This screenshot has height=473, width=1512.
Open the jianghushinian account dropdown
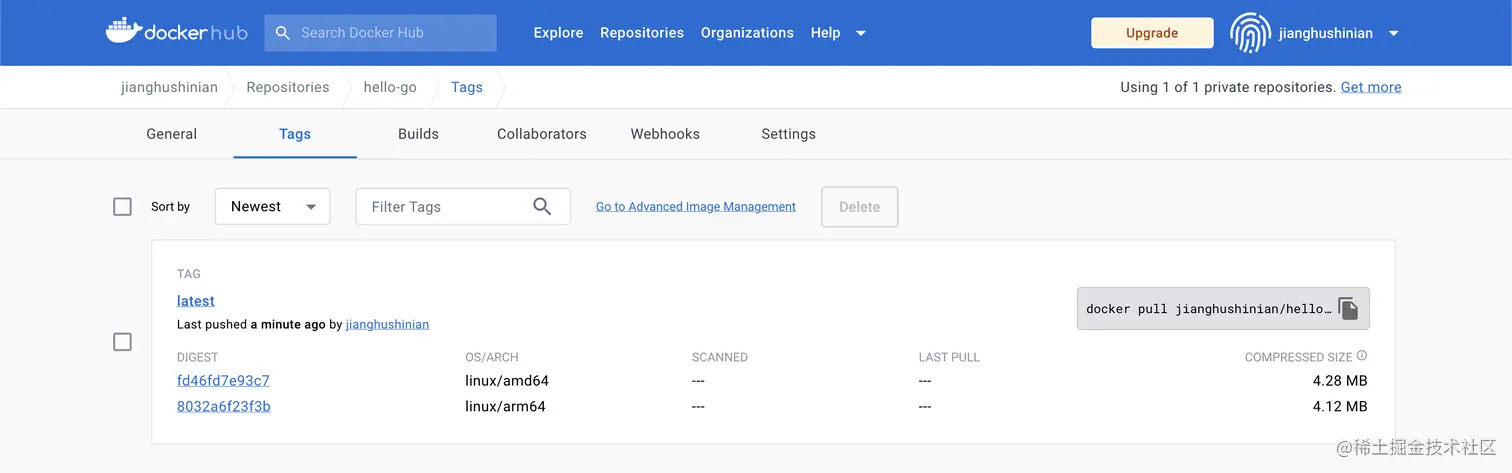point(1393,33)
